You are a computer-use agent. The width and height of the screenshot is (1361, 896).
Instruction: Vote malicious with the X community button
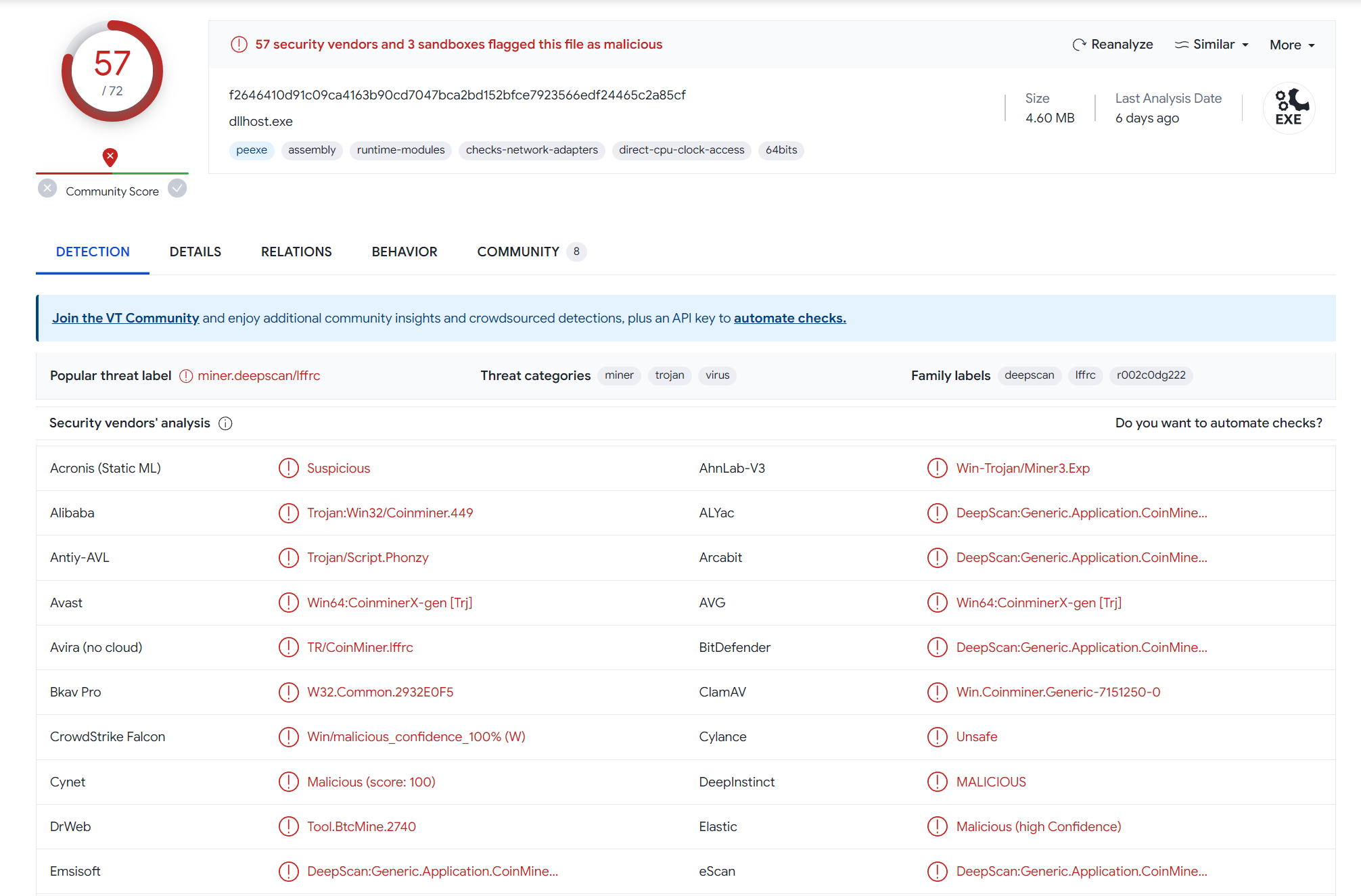(47, 189)
